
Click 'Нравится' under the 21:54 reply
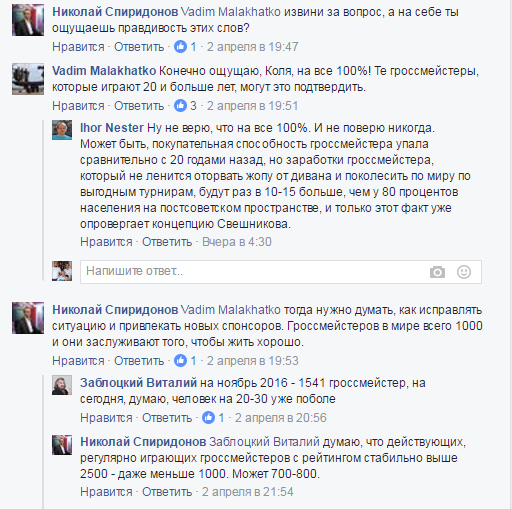tap(106, 492)
